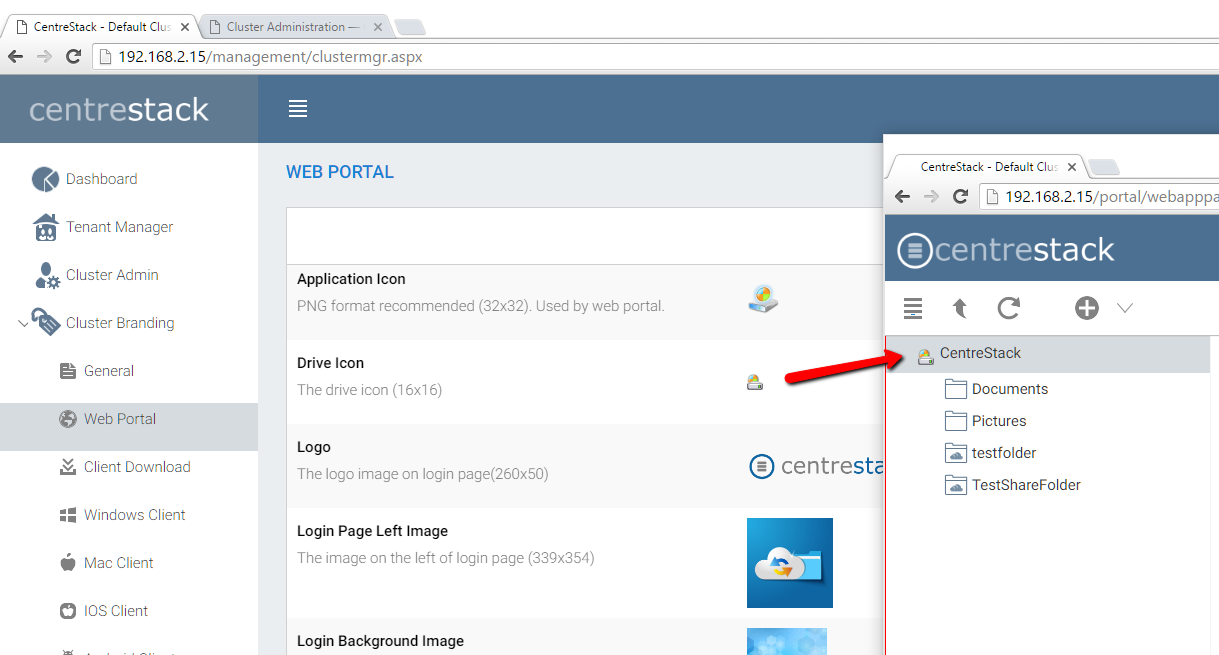Click the Login Page Left Image thumbnail

[789, 562]
